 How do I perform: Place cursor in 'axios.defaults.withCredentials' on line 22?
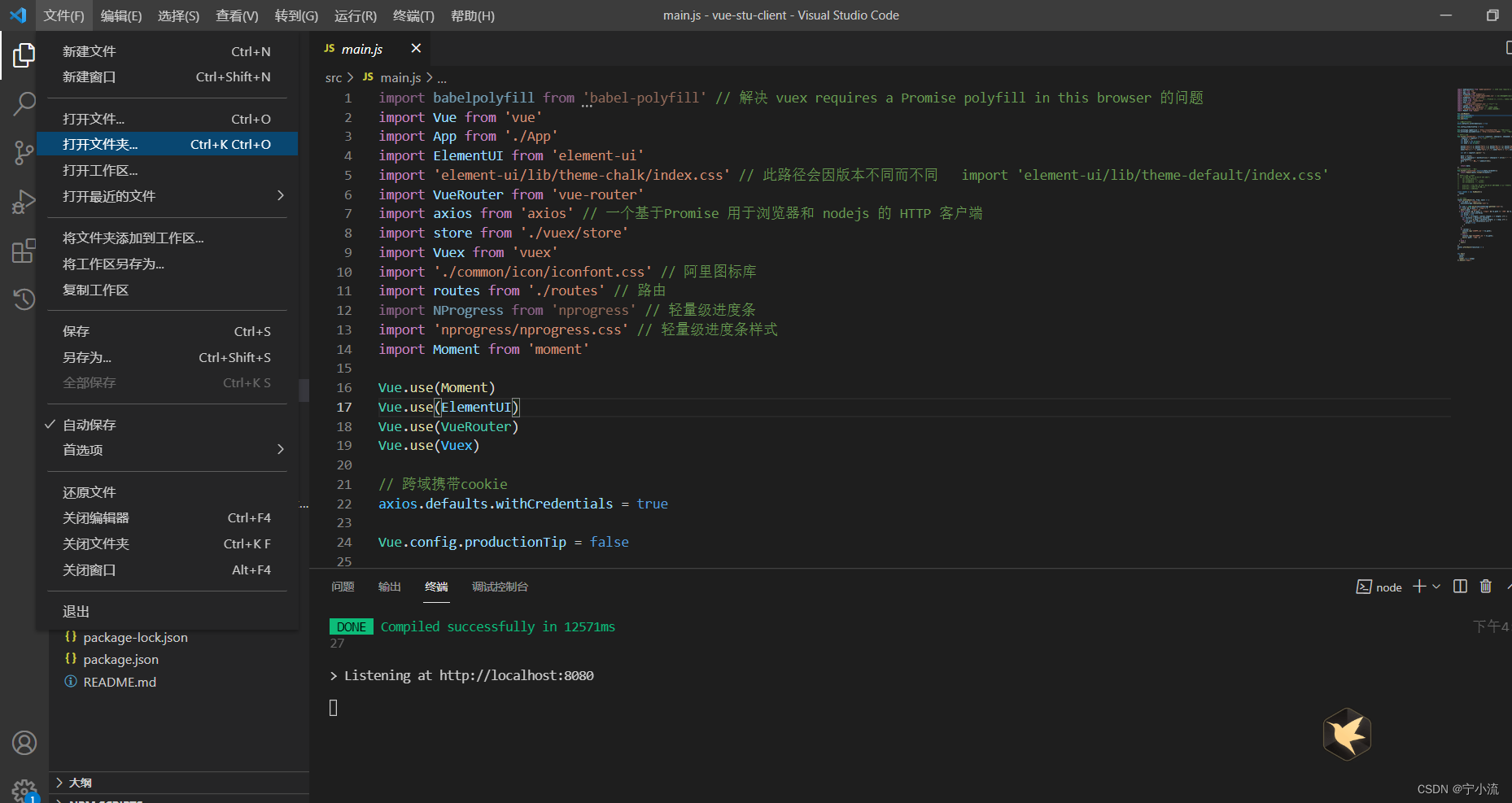click(495, 504)
